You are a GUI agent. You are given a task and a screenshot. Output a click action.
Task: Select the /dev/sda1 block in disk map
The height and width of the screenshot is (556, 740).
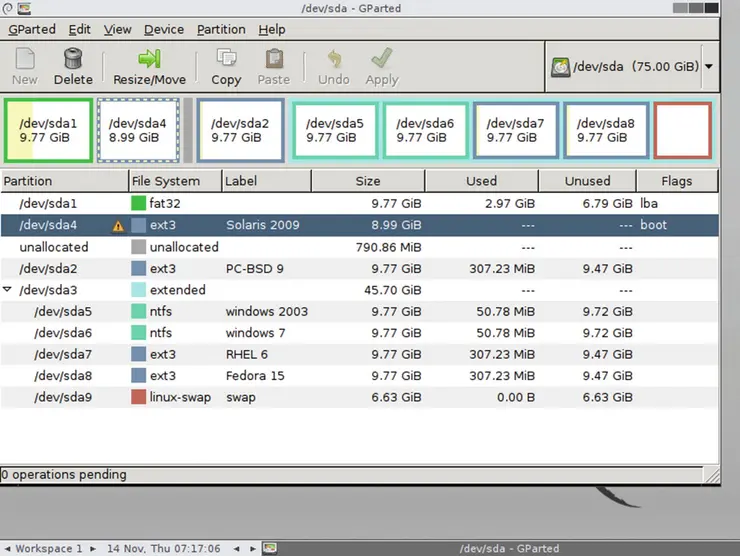[x=47, y=130]
